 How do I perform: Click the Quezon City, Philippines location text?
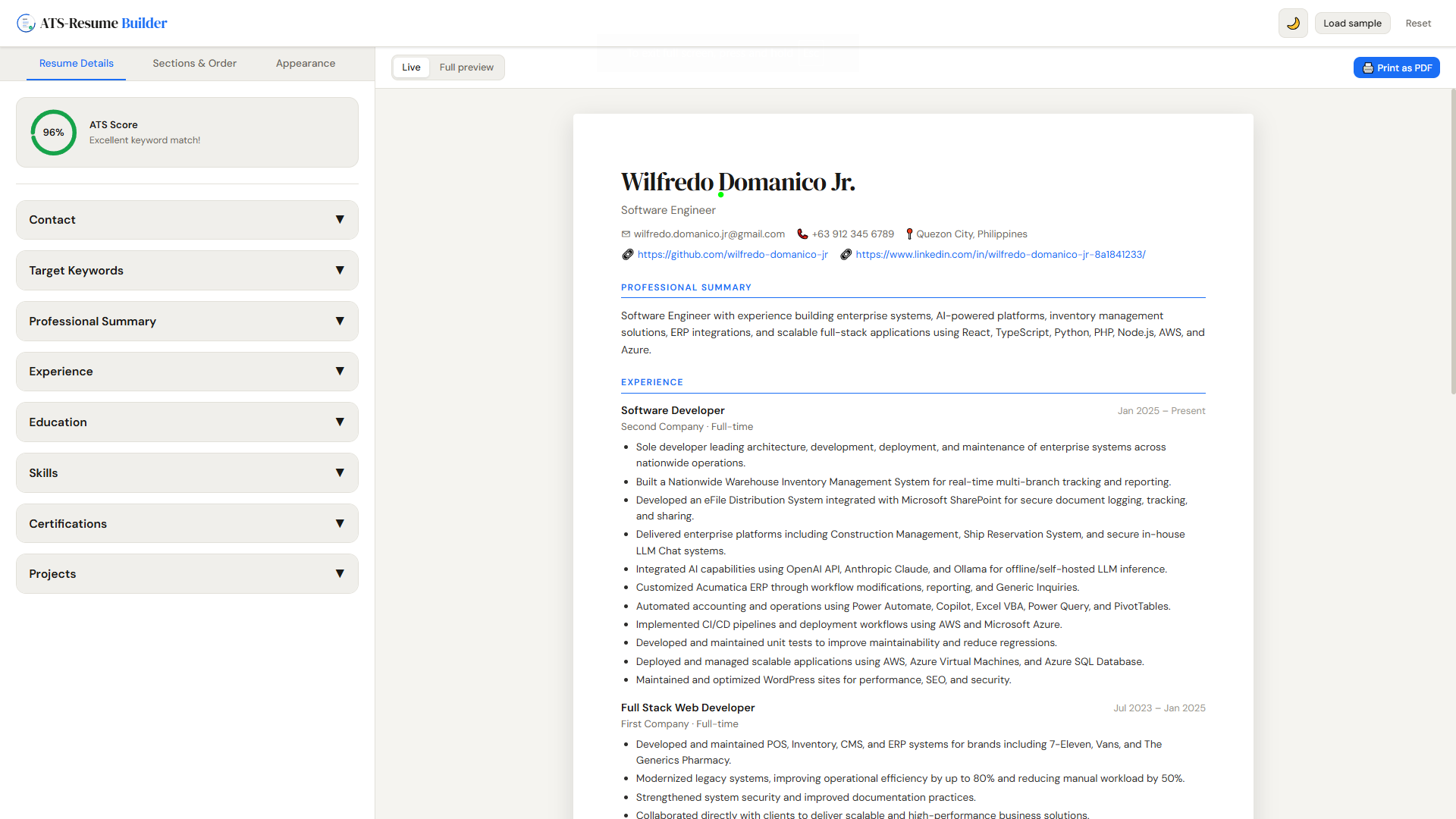click(971, 234)
